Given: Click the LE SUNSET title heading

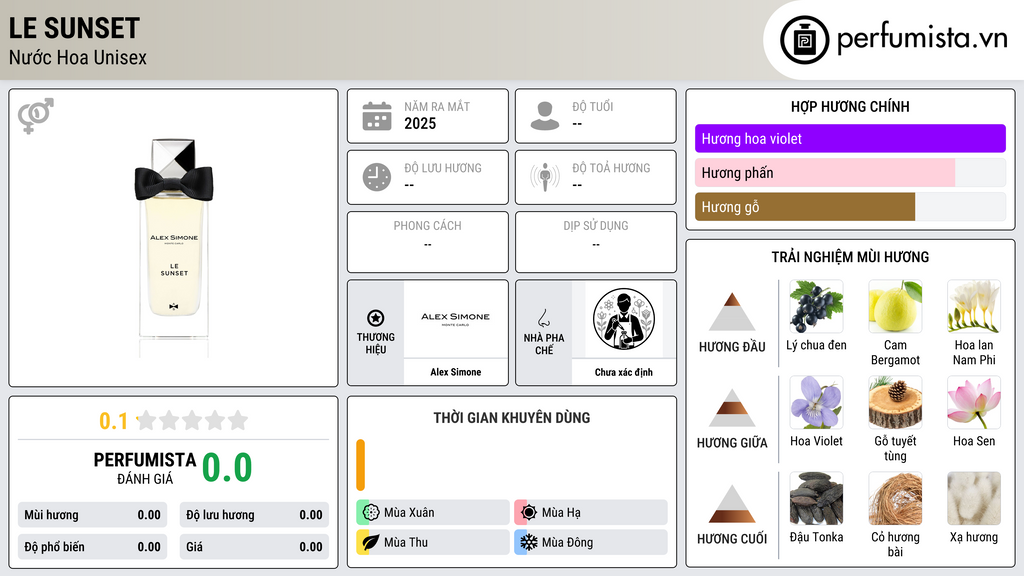Looking at the screenshot, I should [x=74, y=28].
